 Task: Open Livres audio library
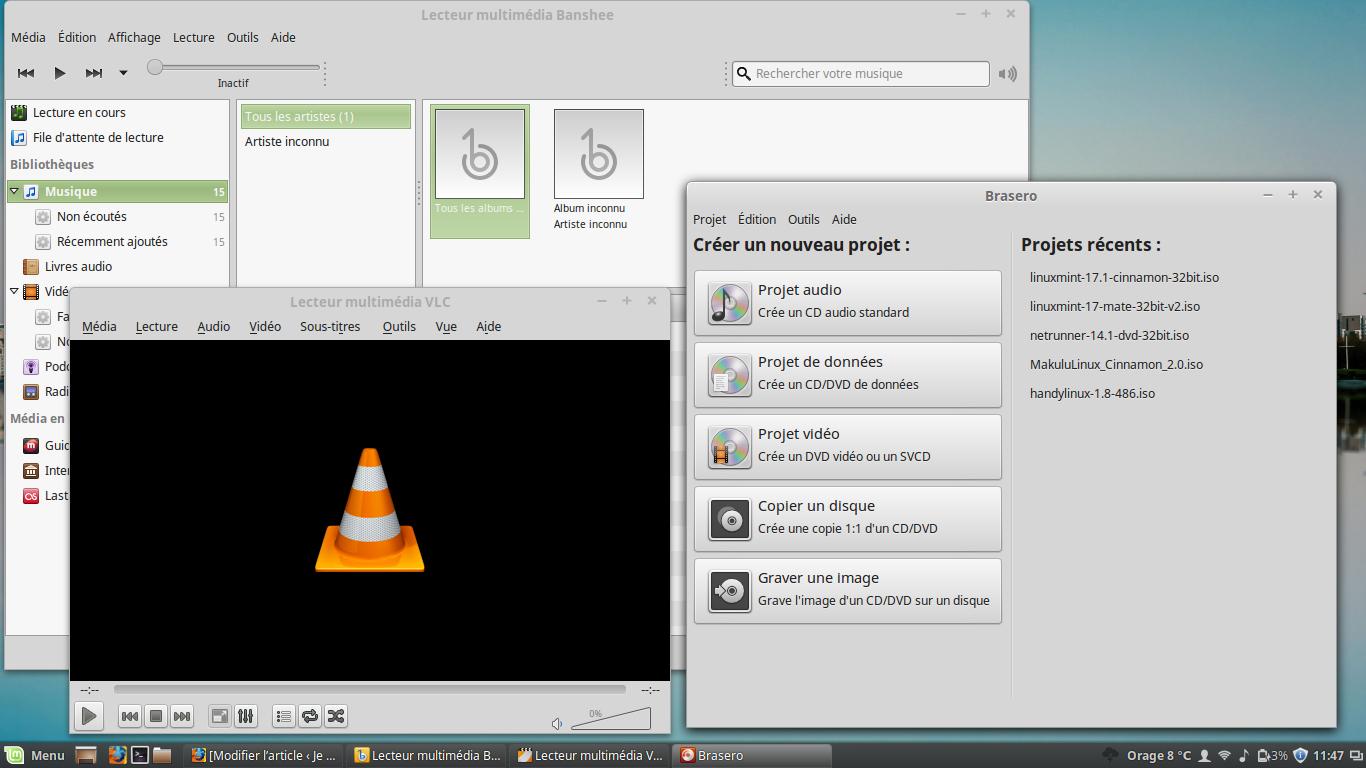coord(78,266)
